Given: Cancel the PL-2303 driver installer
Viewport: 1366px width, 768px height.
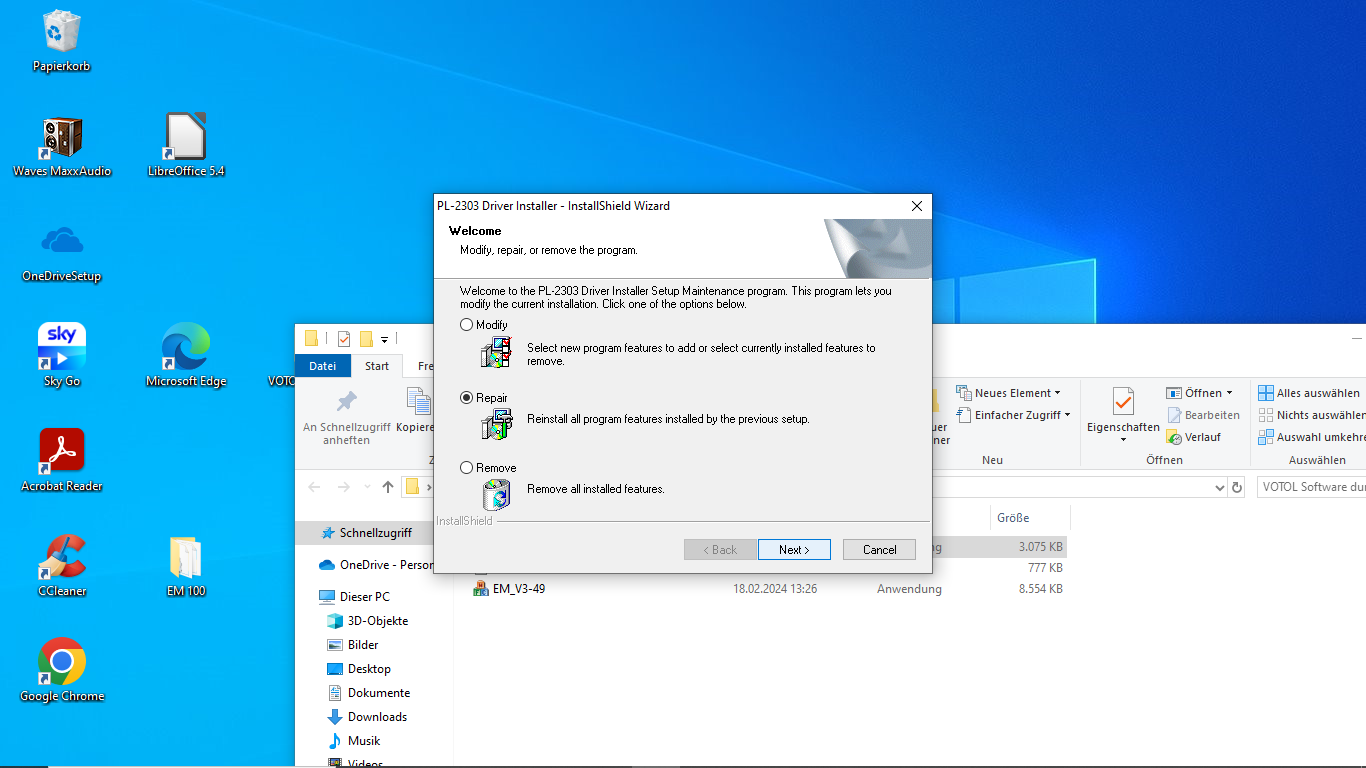Looking at the screenshot, I should click(x=879, y=550).
